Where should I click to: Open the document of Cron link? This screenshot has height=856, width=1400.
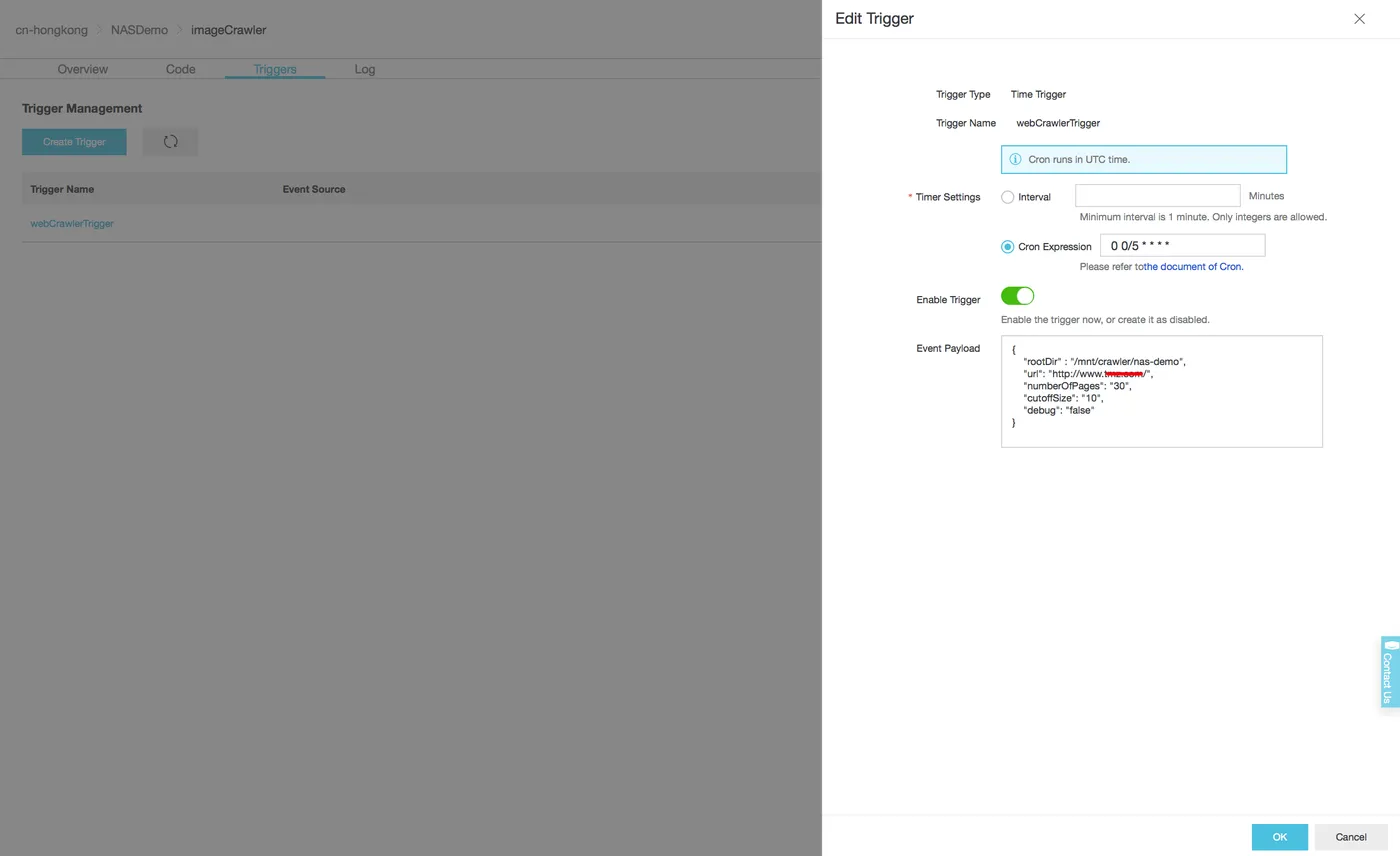[x=1194, y=267]
